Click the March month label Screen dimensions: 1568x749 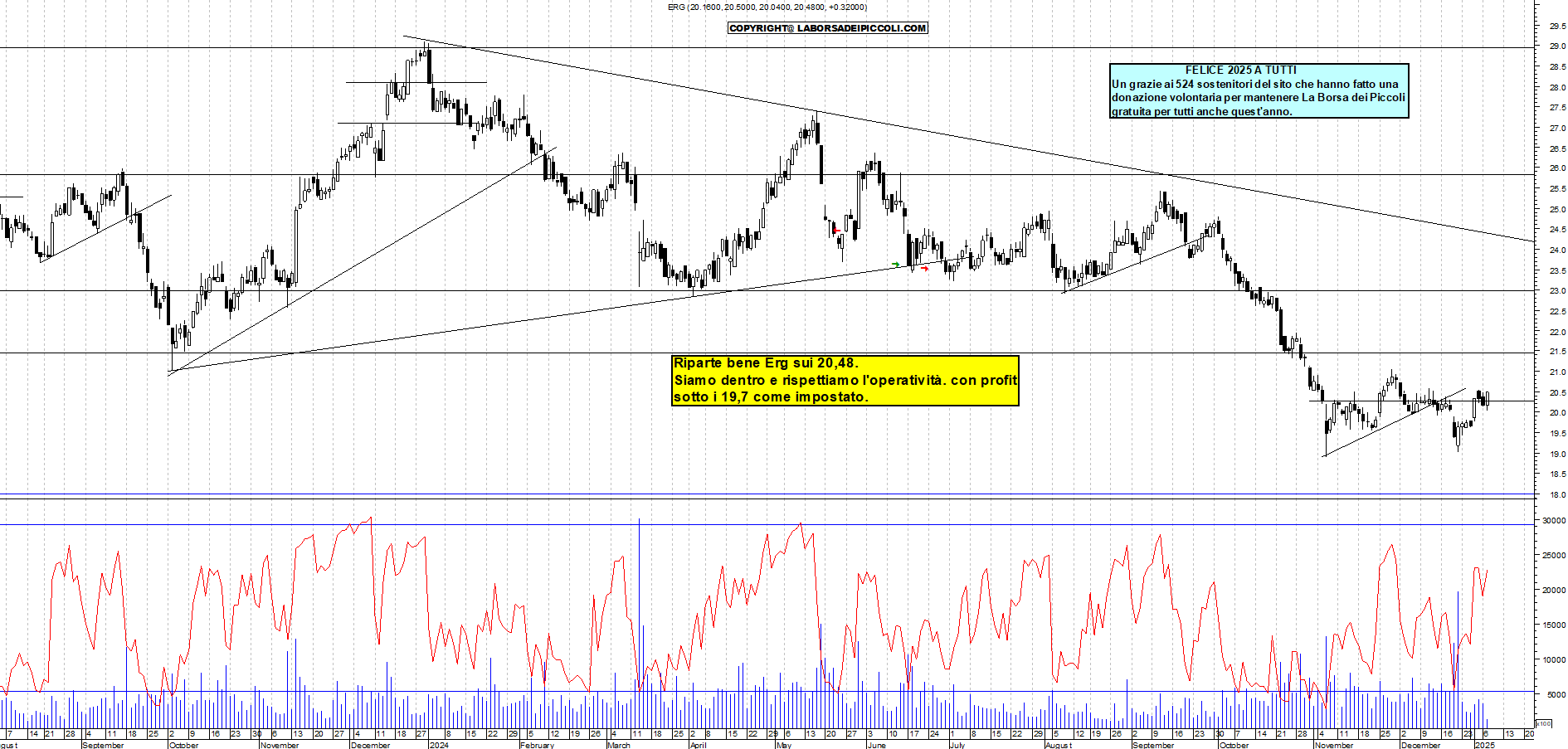[619, 745]
